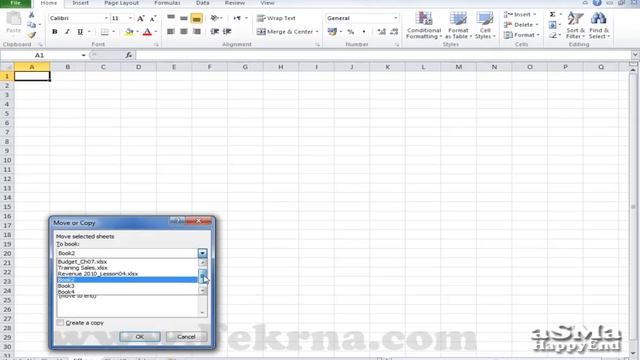Toggle the highlighted Bottom Align button
This screenshot has width=640, height=360.
(x=196, y=18)
